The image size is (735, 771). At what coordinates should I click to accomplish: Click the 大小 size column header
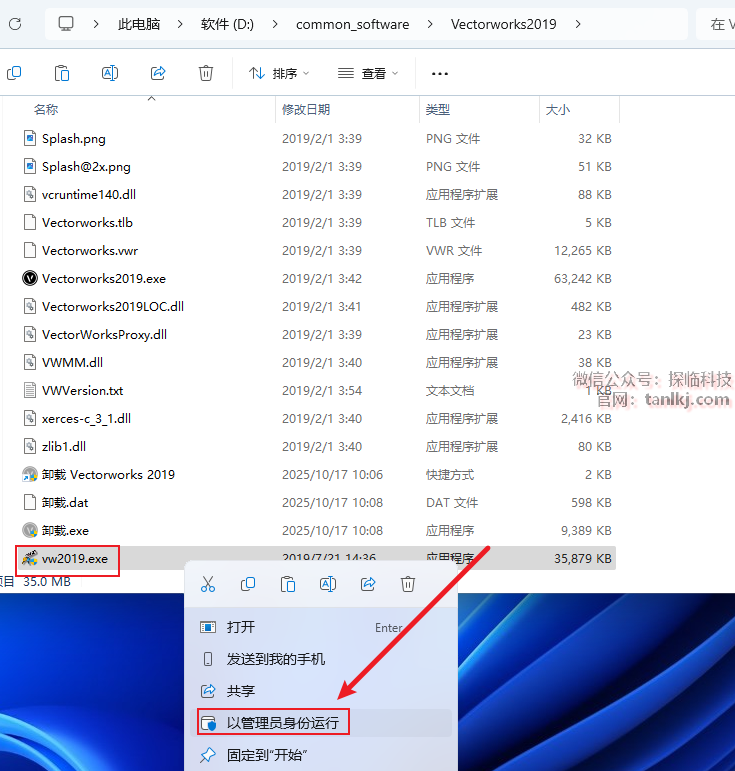[557, 109]
